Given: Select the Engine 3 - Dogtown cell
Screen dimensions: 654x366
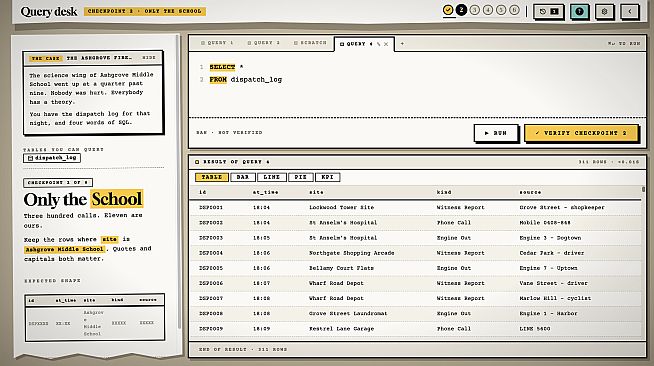Looking at the screenshot, I should pyautogui.click(x=550, y=238).
